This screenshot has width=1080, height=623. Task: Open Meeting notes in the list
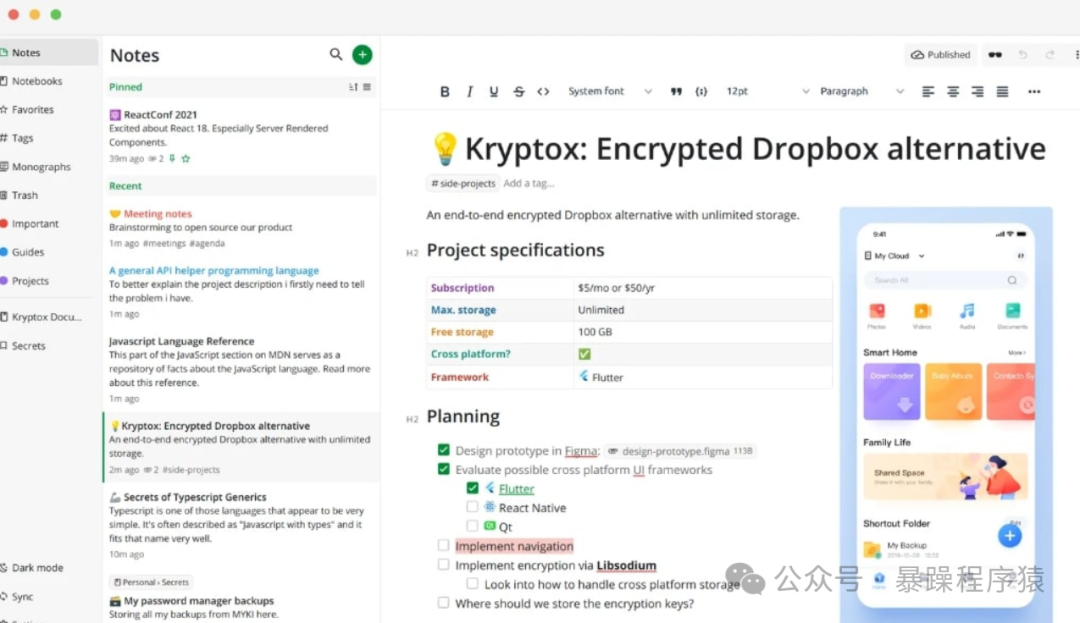click(240, 228)
